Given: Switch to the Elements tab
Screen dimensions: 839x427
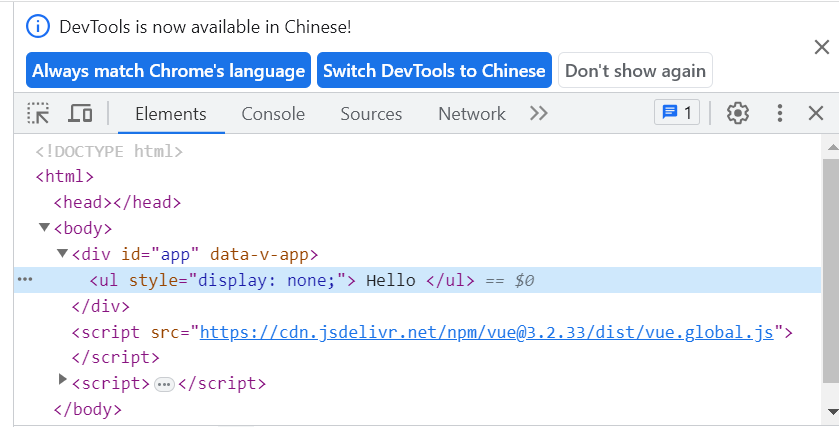Looking at the screenshot, I should tap(171, 114).
